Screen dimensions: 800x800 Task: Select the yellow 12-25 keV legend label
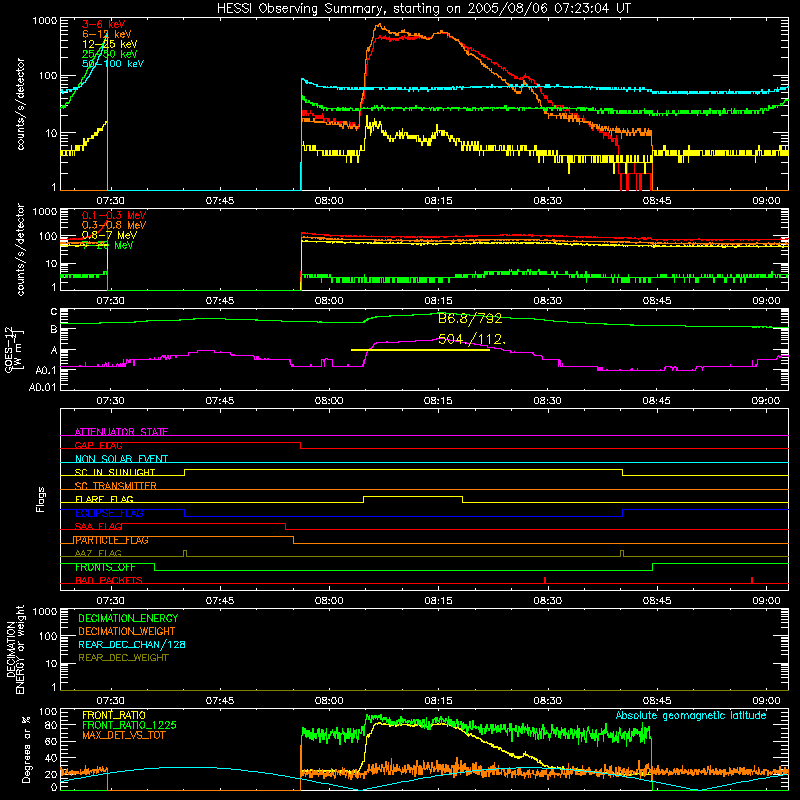(x=109, y=44)
